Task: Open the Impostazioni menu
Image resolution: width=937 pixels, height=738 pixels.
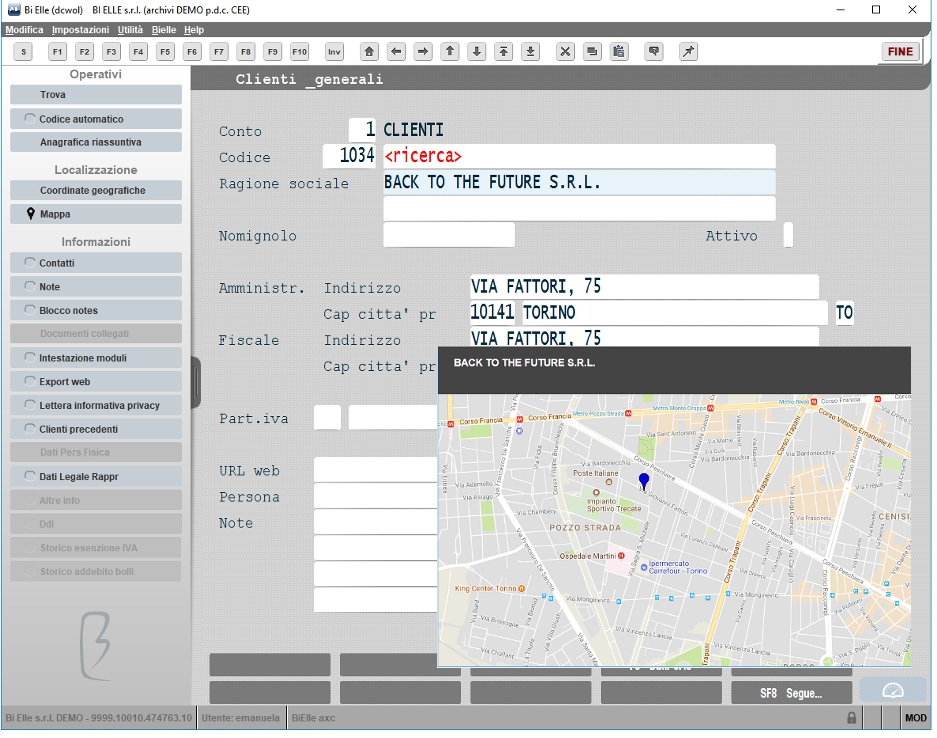Action: (x=81, y=30)
